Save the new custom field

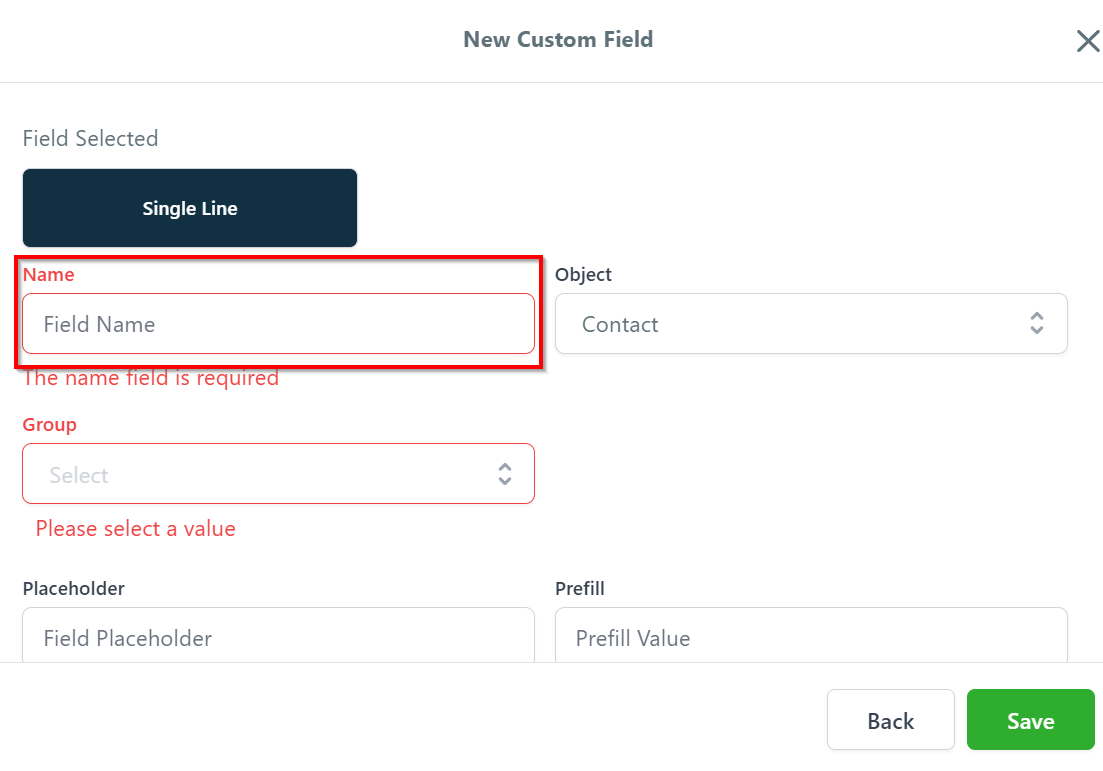click(x=1030, y=720)
